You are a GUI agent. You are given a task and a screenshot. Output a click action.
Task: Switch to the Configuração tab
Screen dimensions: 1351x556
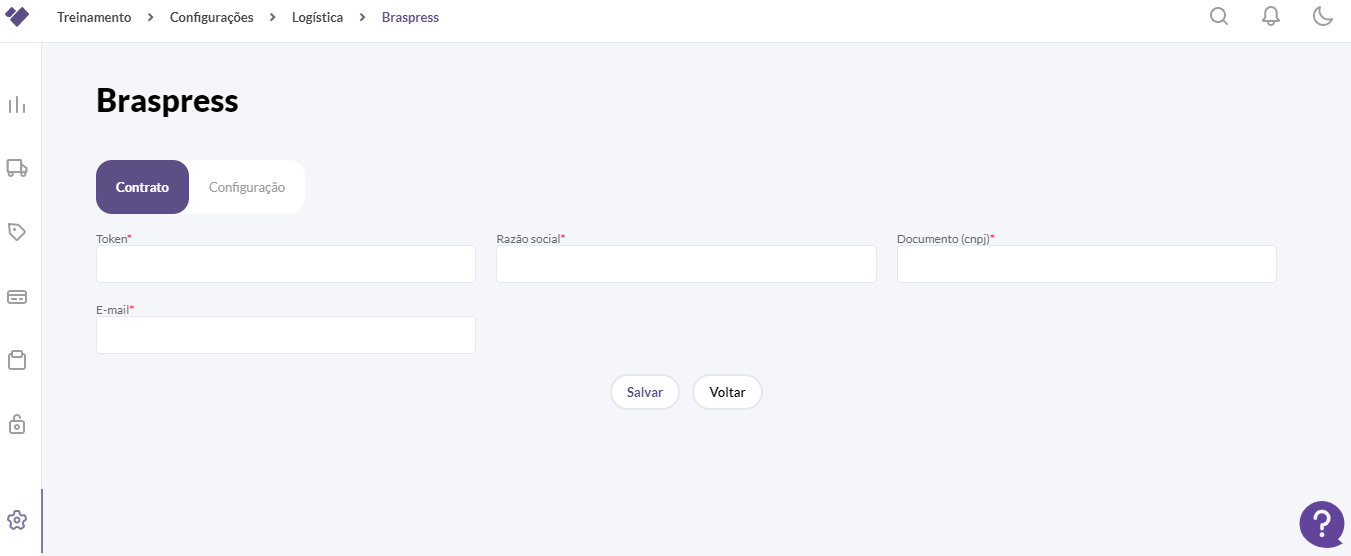pyautogui.click(x=247, y=187)
